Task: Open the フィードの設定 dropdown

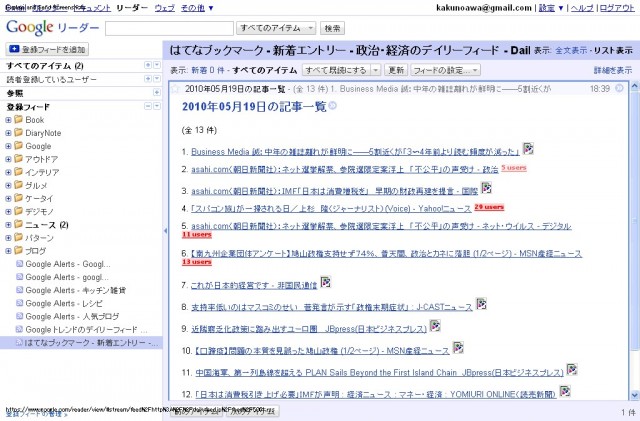Action: click(445, 70)
